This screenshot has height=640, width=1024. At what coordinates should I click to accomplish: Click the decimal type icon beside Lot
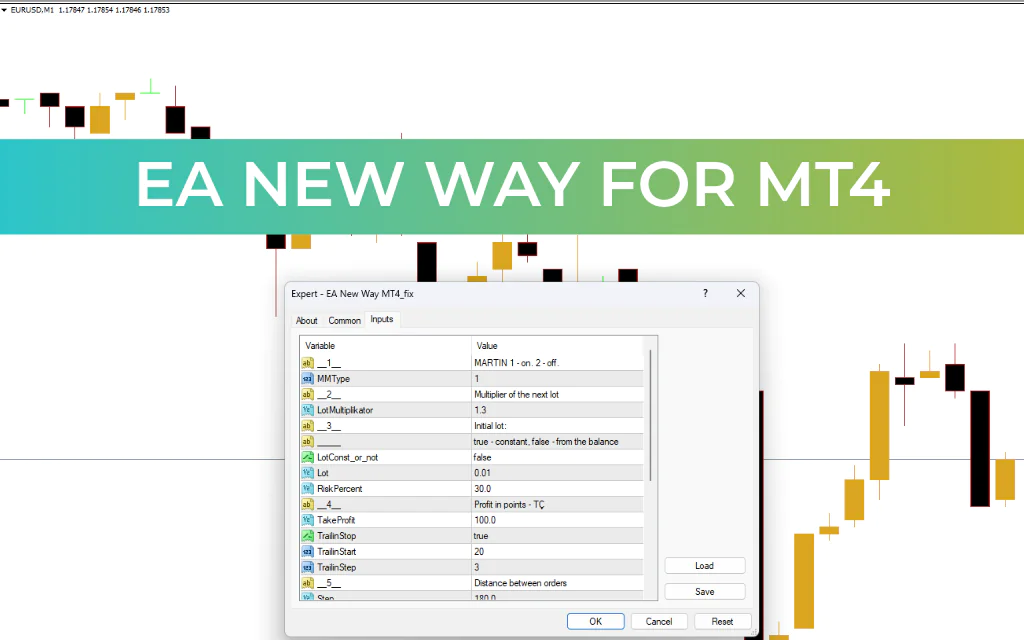pos(307,473)
